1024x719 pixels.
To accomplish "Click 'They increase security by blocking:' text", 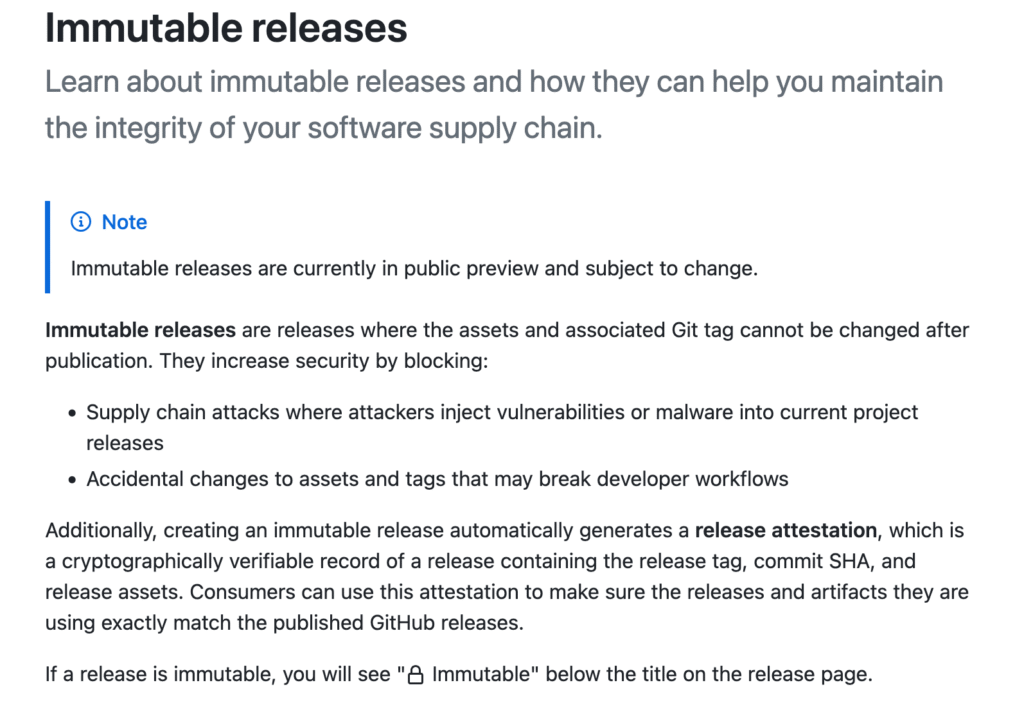I will pos(324,360).
